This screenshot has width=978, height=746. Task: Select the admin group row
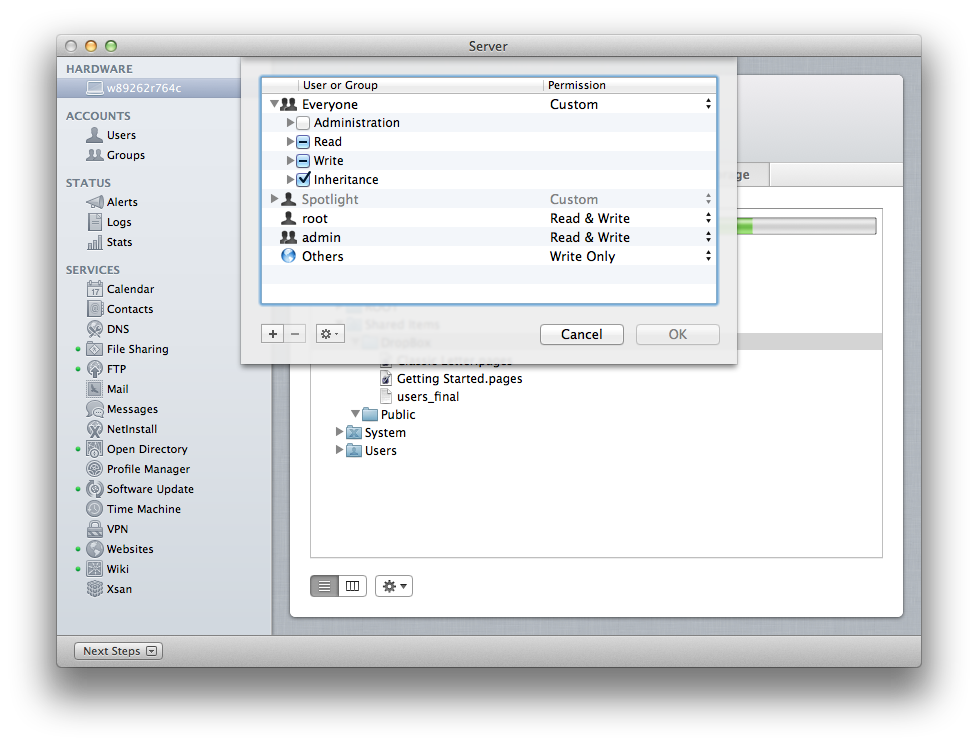[x=488, y=237]
